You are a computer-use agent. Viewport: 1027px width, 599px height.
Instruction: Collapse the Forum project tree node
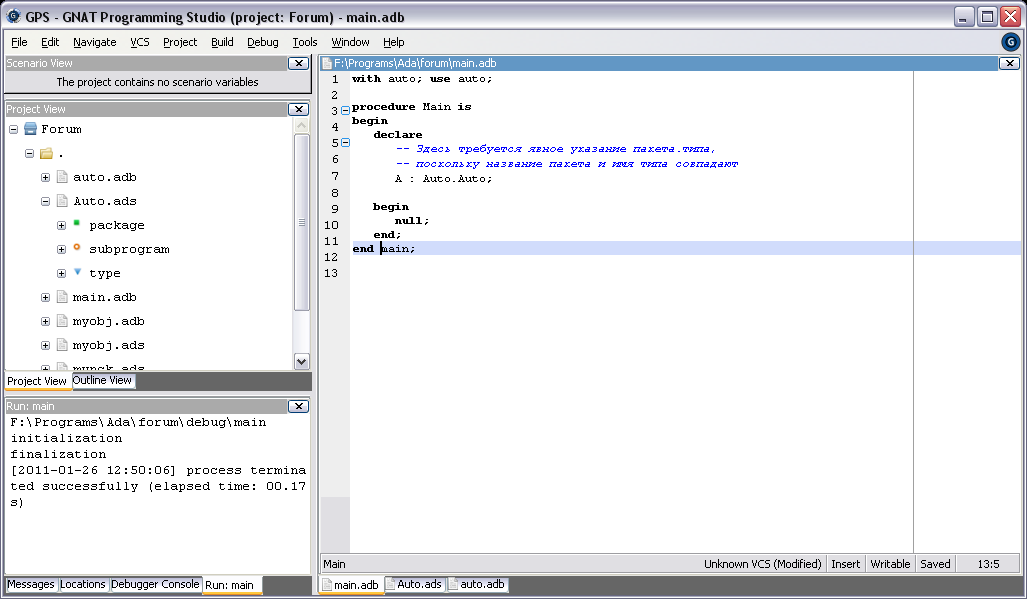click(14, 129)
